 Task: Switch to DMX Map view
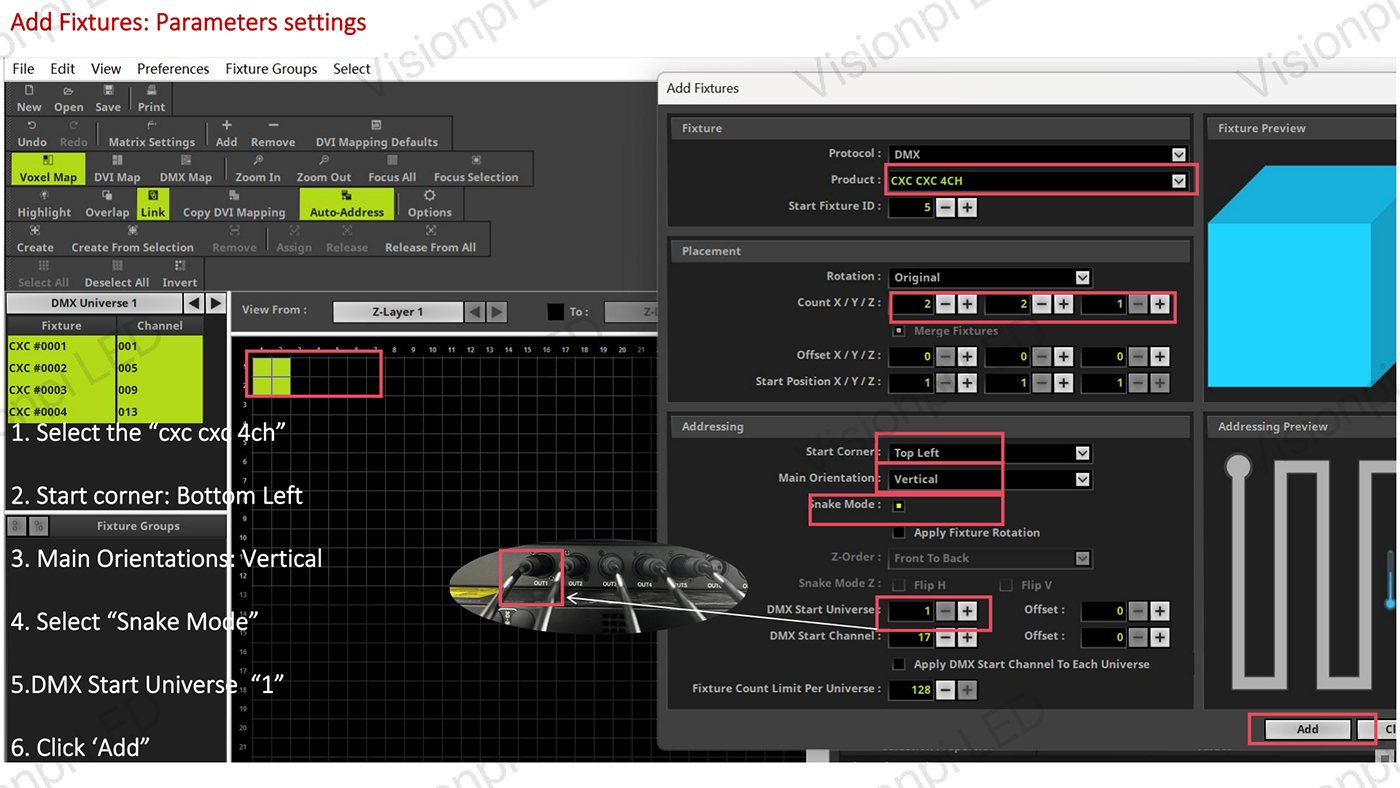[x=186, y=169]
